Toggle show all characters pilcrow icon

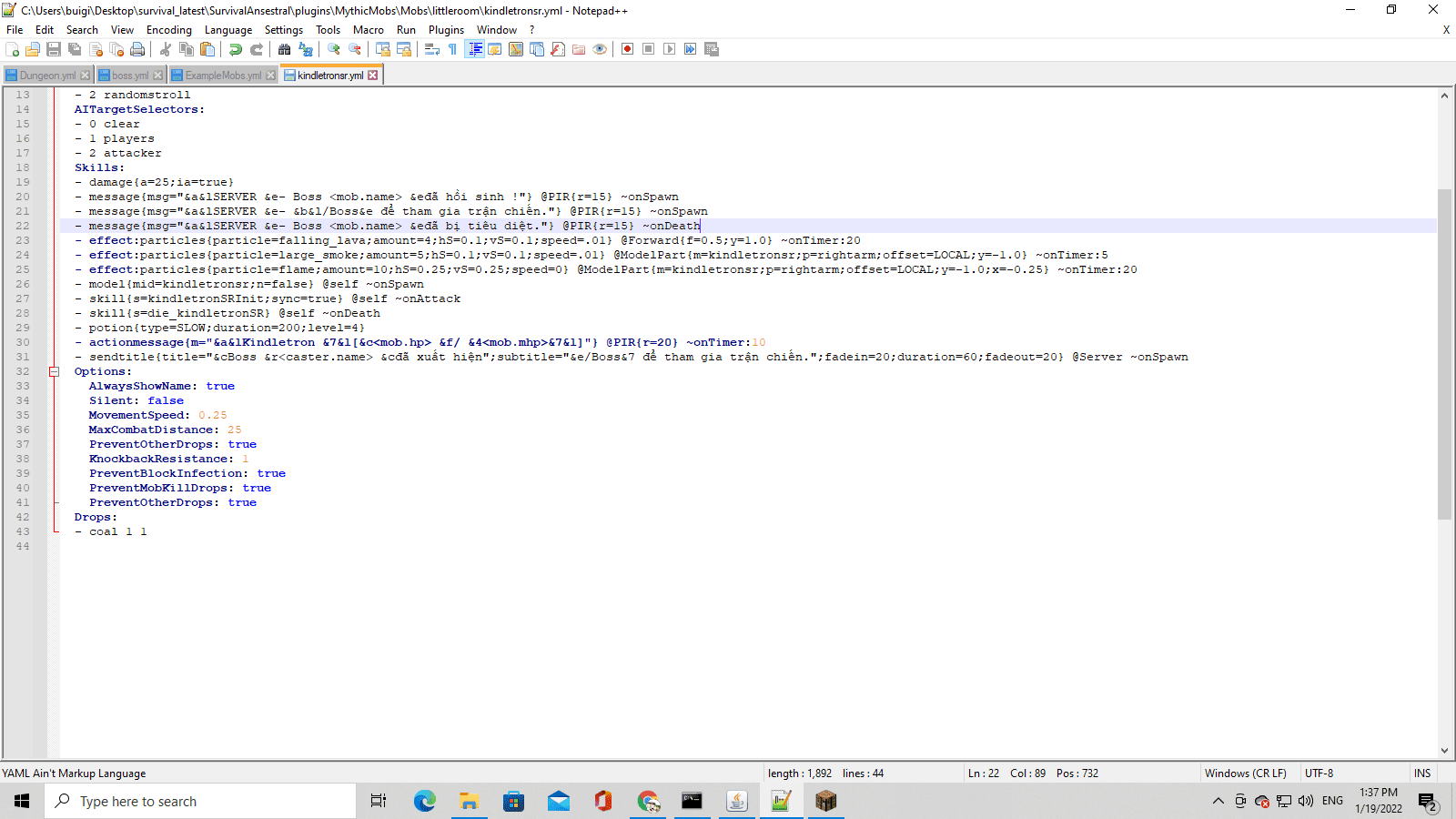click(x=453, y=49)
